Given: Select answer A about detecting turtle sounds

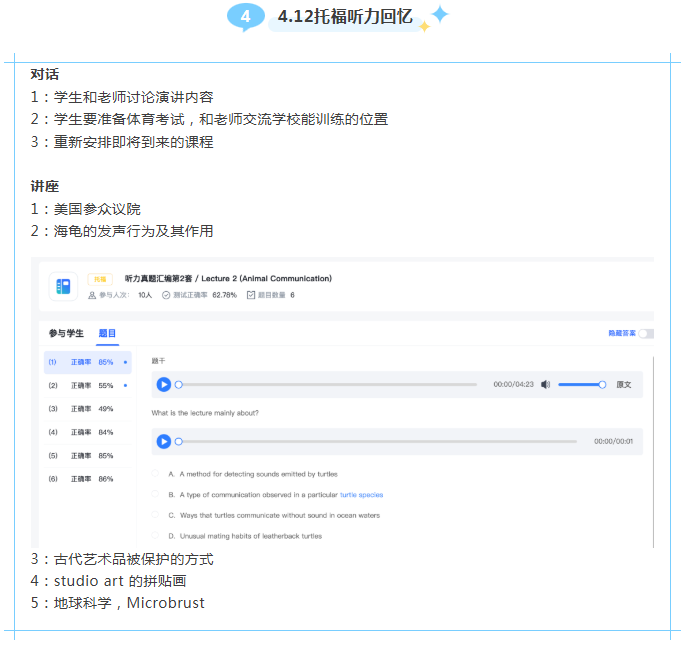Looking at the screenshot, I should coord(155,473).
